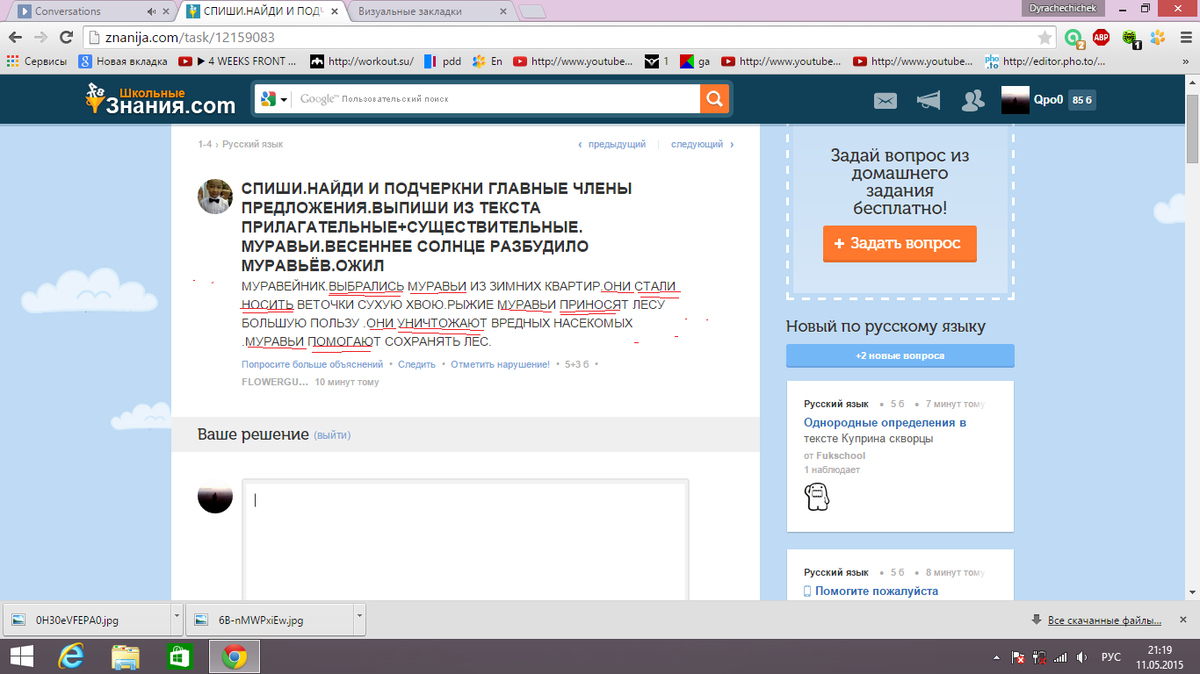Click the orange search magnifier button
The height and width of the screenshot is (674, 1200).
[x=714, y=99]
